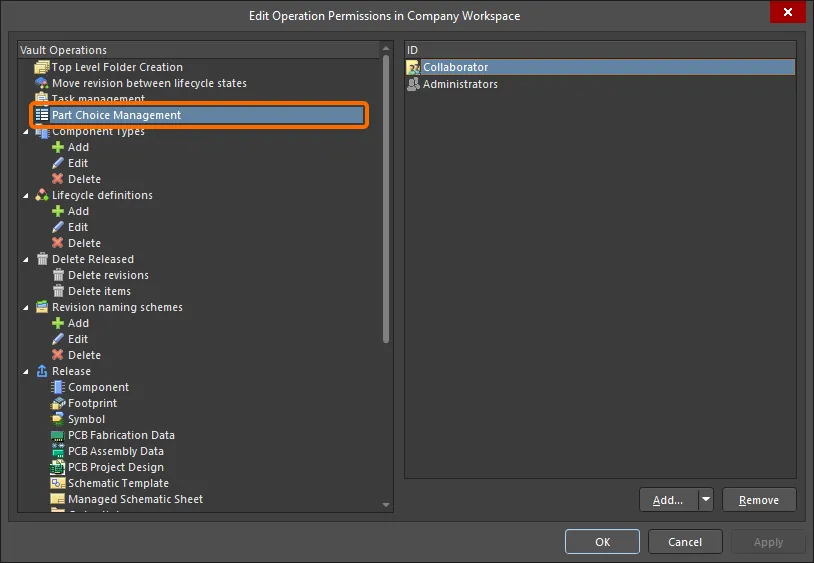814x563 pixels.
Task: Click the PCB Fabrication Data icon
Action: coord(58,436)
